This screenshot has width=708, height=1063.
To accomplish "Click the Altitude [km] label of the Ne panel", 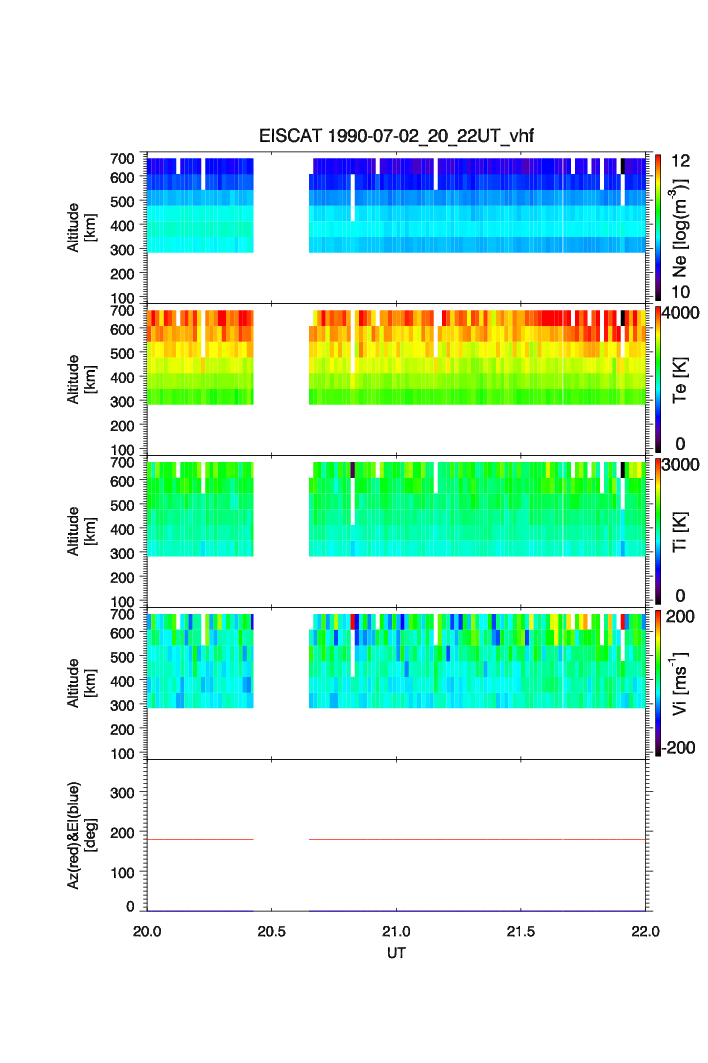I will (81, 228).
